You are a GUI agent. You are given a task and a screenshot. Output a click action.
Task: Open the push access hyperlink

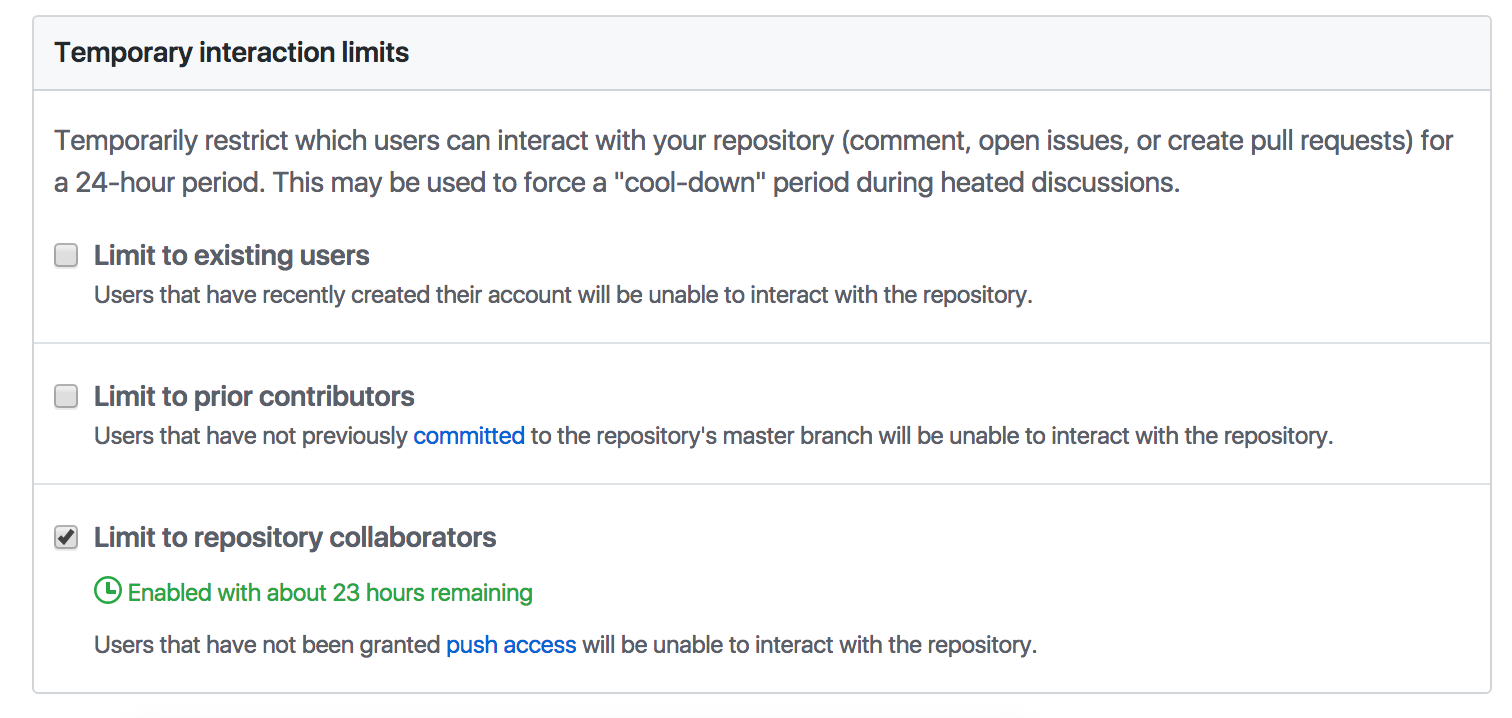coord(511,644)
